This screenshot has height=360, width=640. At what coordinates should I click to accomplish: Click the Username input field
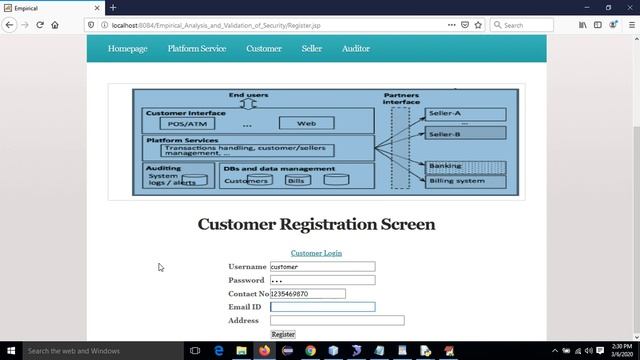click(x=322, y=267)
